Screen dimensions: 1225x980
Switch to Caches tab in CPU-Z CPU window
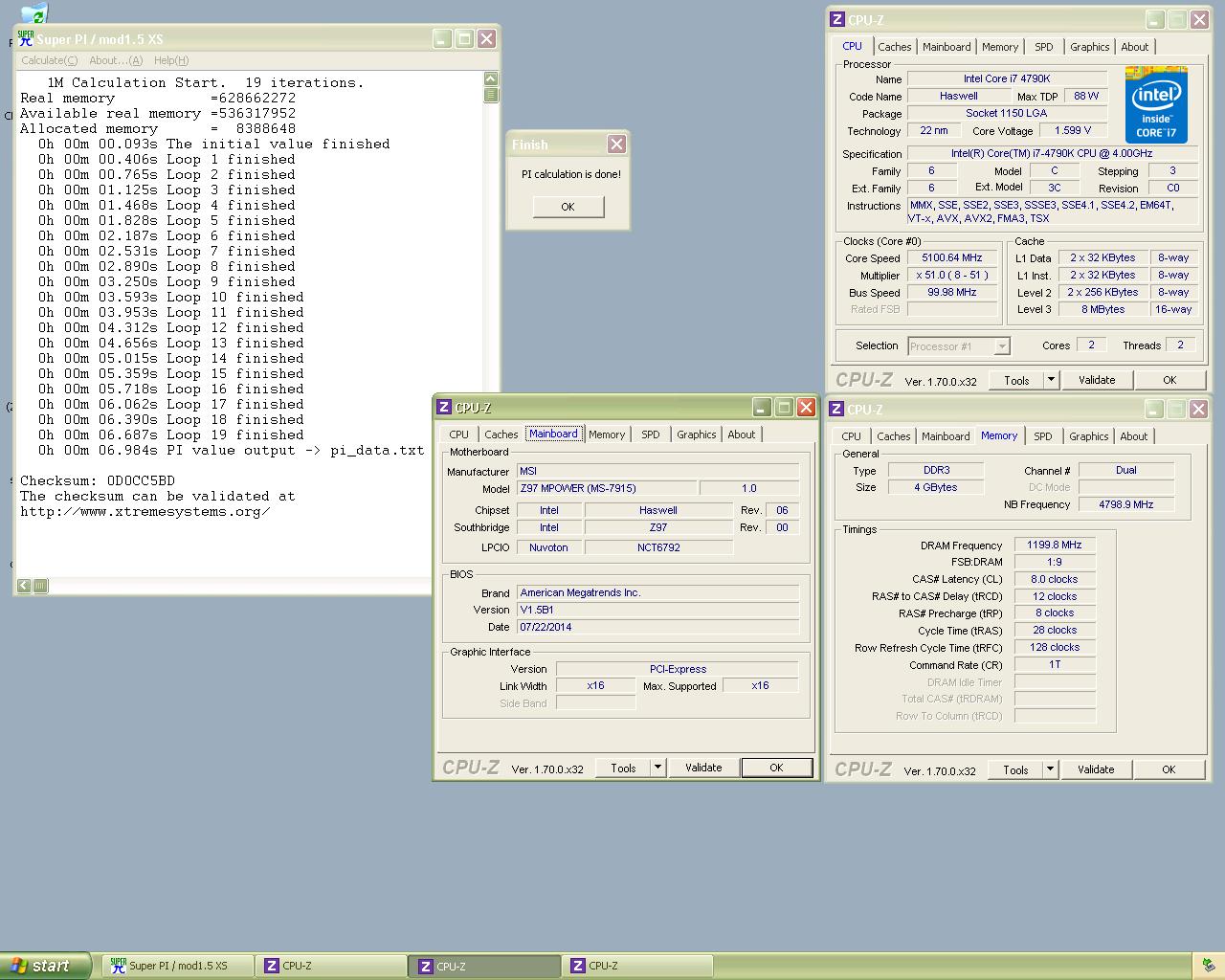tap(895, 47)
